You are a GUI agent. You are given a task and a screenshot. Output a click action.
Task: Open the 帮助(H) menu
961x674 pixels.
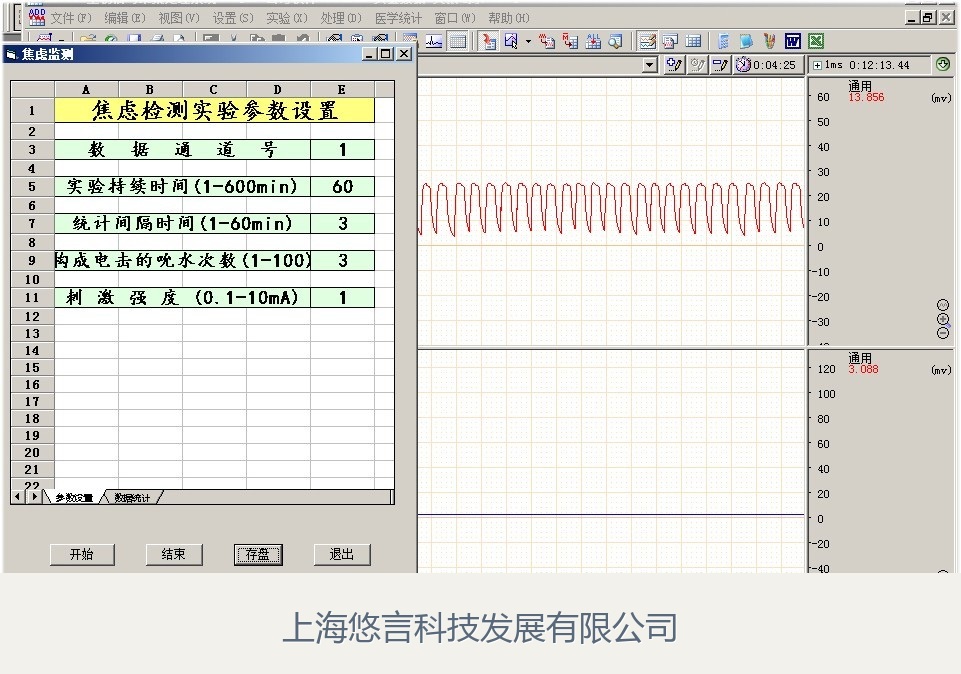509,18
